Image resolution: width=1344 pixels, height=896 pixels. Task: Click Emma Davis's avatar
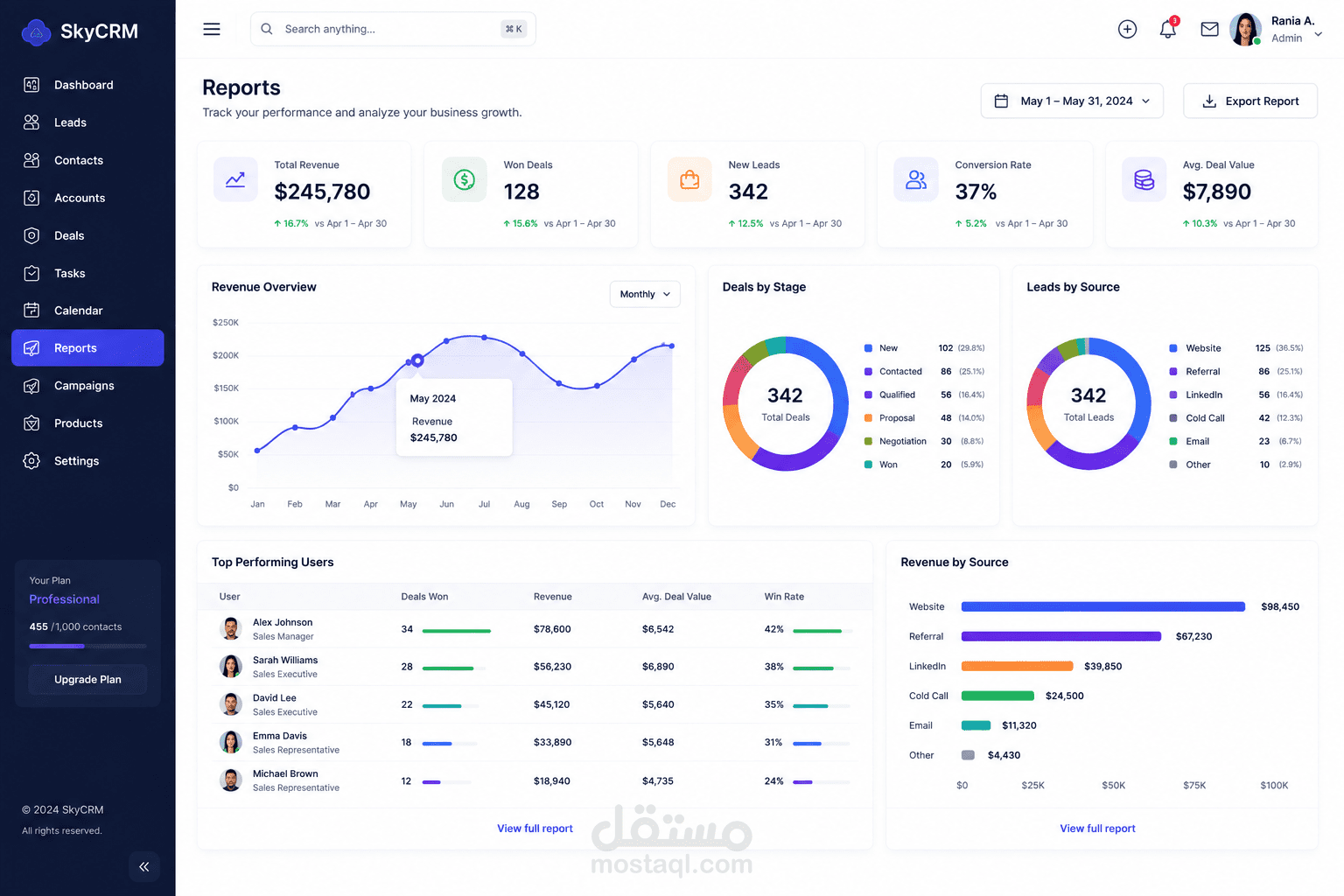[x=231, y=742]
